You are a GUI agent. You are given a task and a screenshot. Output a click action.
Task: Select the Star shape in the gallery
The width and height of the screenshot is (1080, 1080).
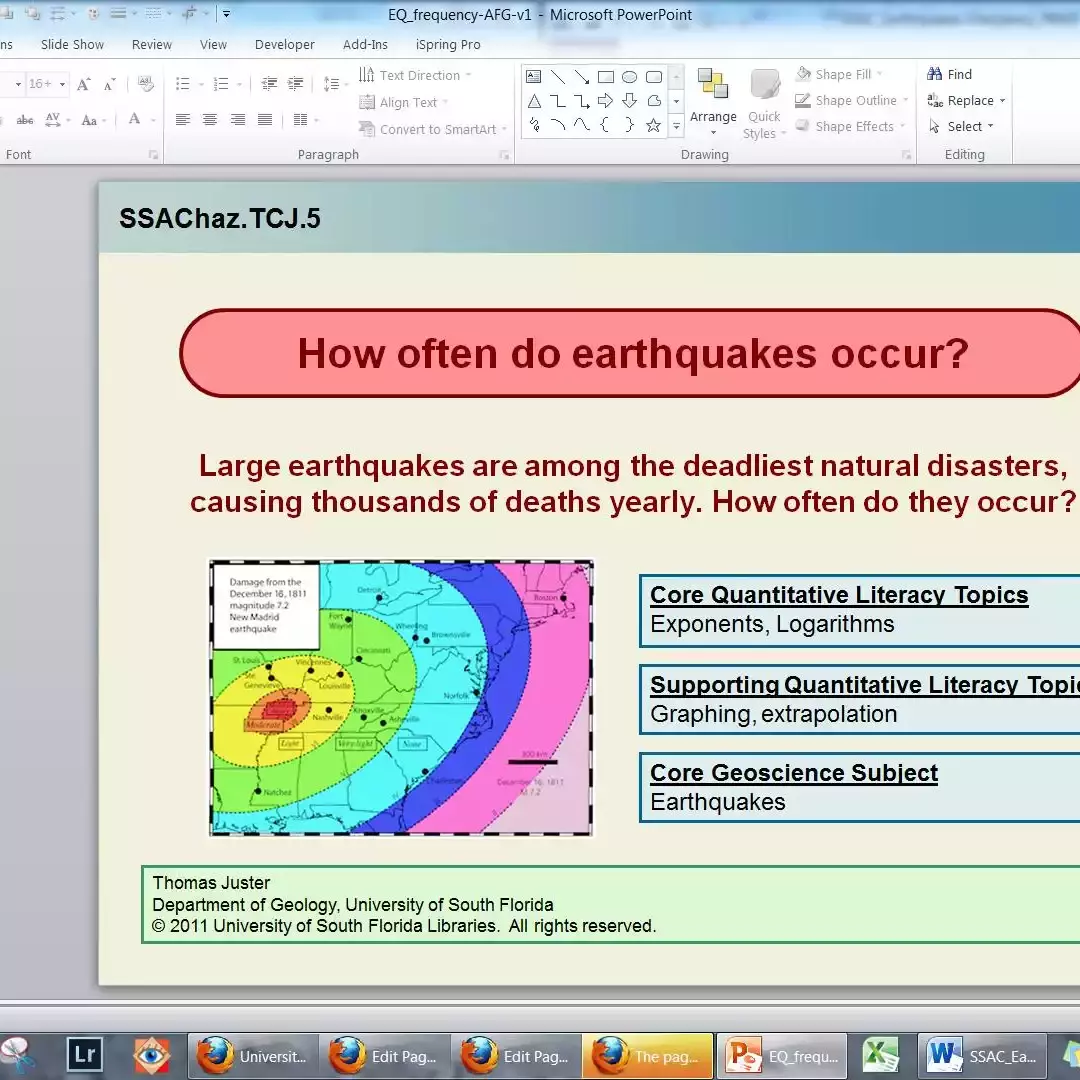click(x=653, y=124)
